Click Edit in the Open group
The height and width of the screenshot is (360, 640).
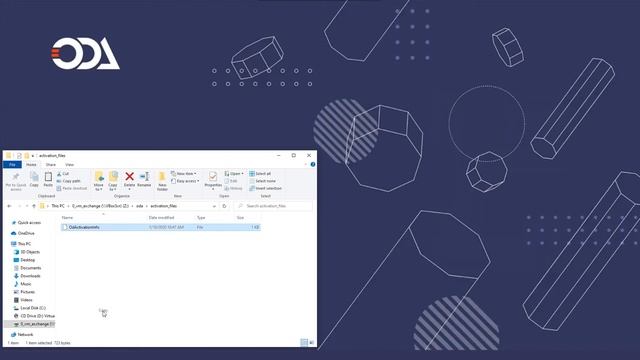pos(231,181)
